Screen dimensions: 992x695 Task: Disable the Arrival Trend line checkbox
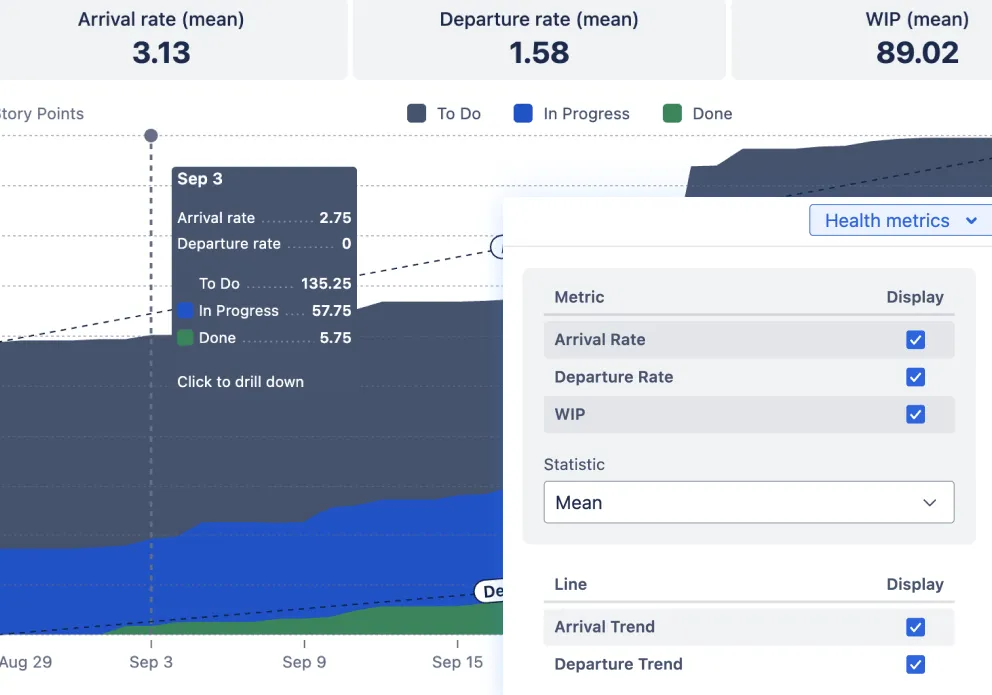(x=915, y=627)
